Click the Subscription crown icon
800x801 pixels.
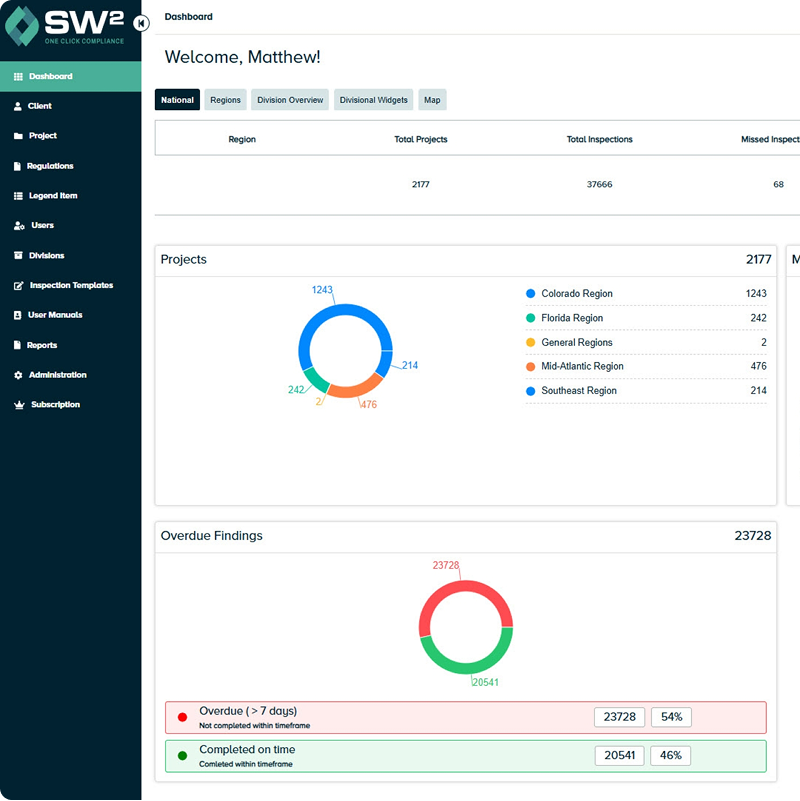click(x=18, y=405)
